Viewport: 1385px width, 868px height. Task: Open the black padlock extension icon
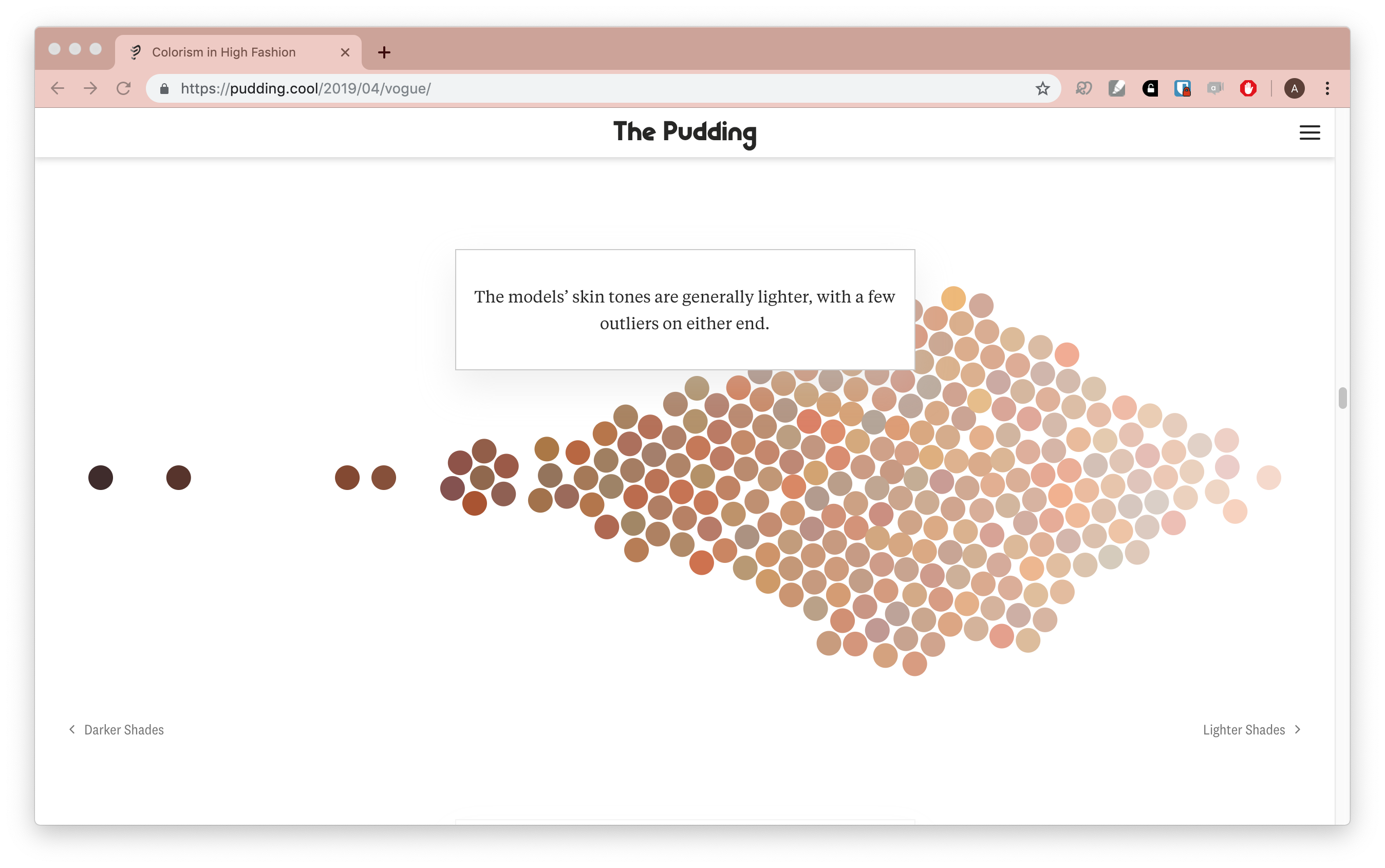(x=1150, y=88)
